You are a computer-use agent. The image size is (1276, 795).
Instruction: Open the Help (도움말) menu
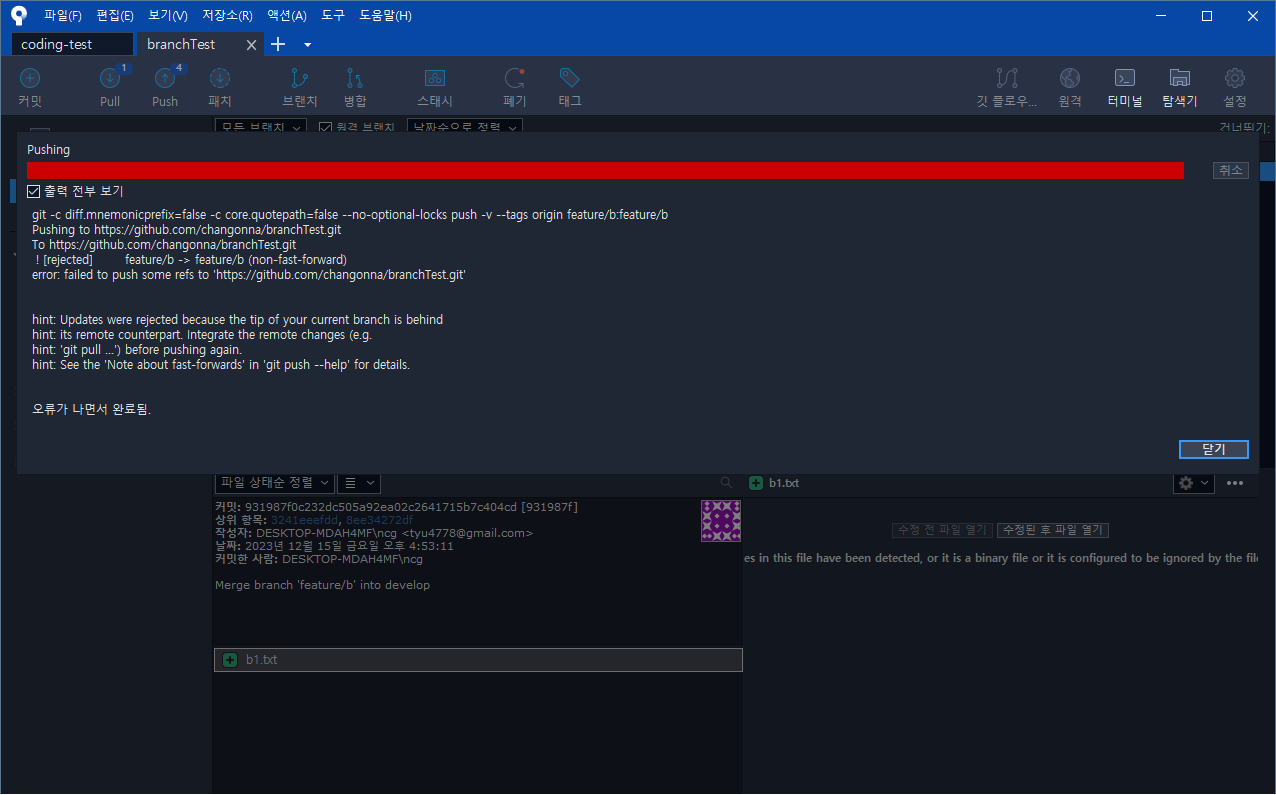coord(385,16)
